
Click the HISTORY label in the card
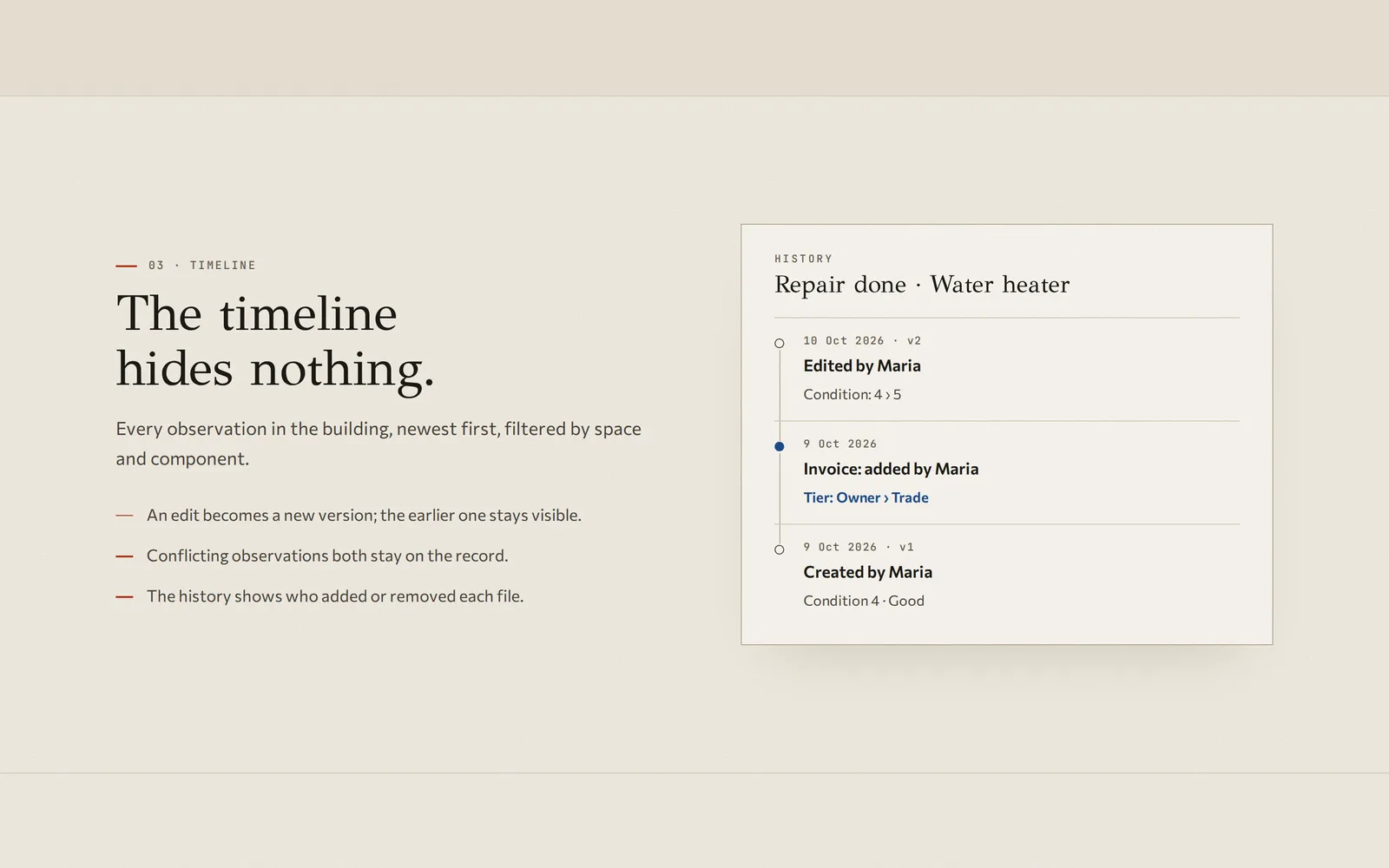pyautogui.click(x=803, y=259)
